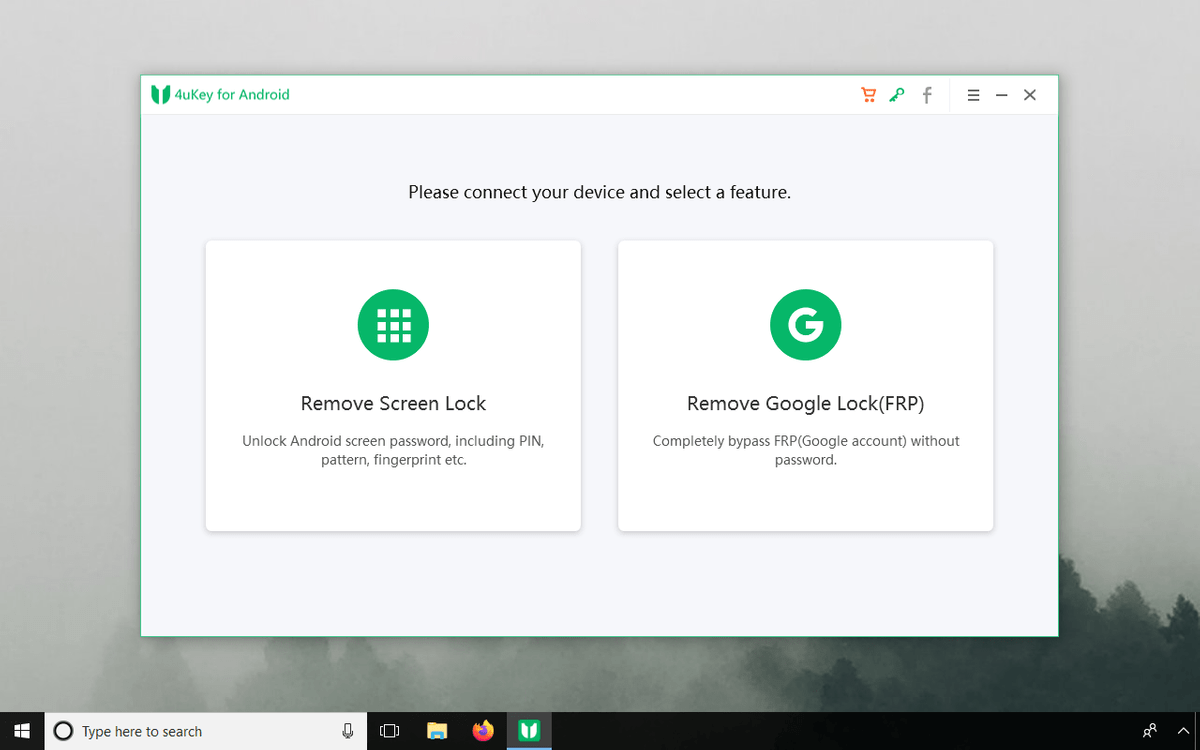Select the Remove Google Lock(FRP) feature

(x=805, y=403)
